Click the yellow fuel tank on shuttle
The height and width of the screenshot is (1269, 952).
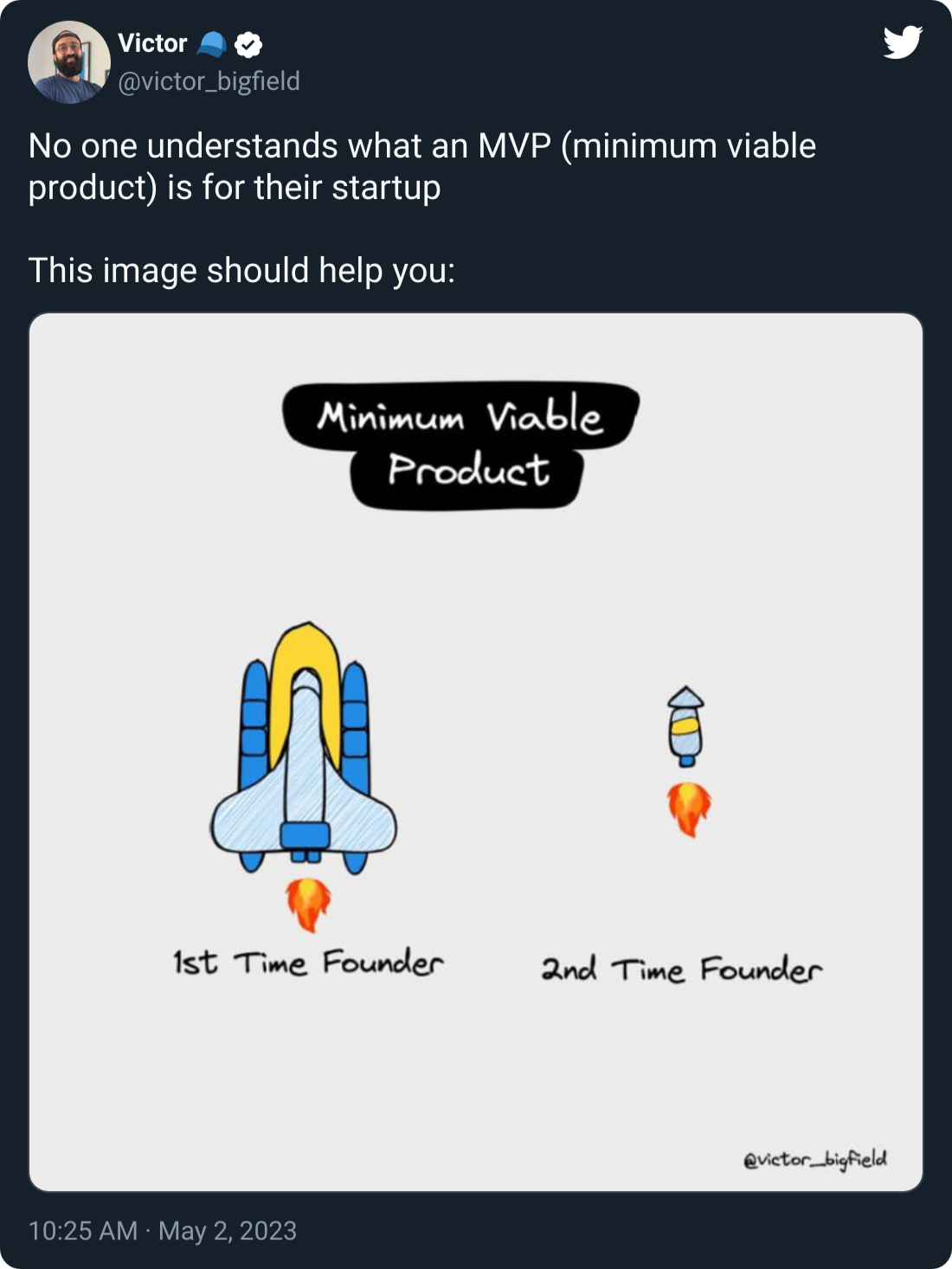point(306,684)
